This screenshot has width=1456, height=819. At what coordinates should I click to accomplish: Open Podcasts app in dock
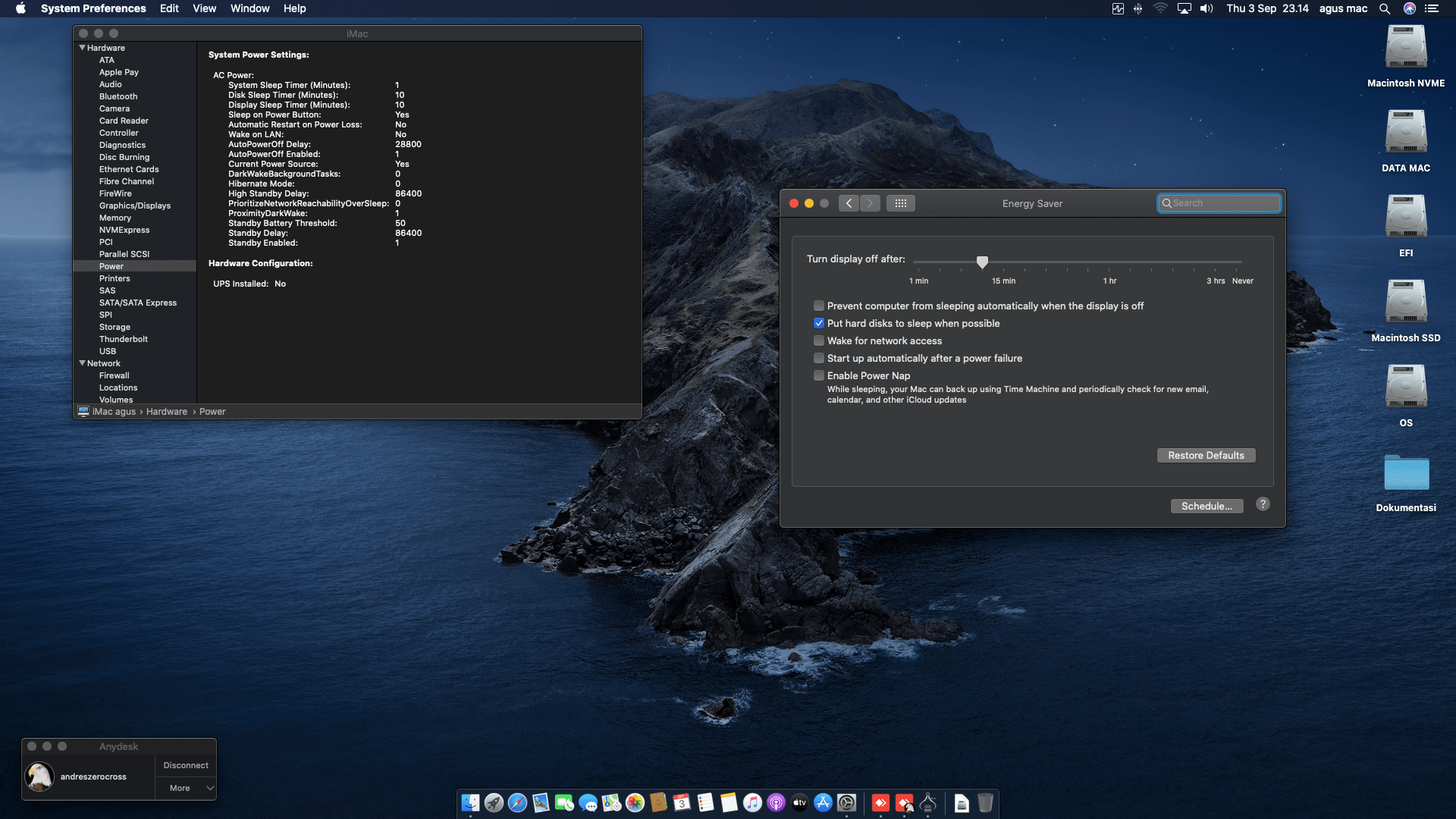pos(776,802)
